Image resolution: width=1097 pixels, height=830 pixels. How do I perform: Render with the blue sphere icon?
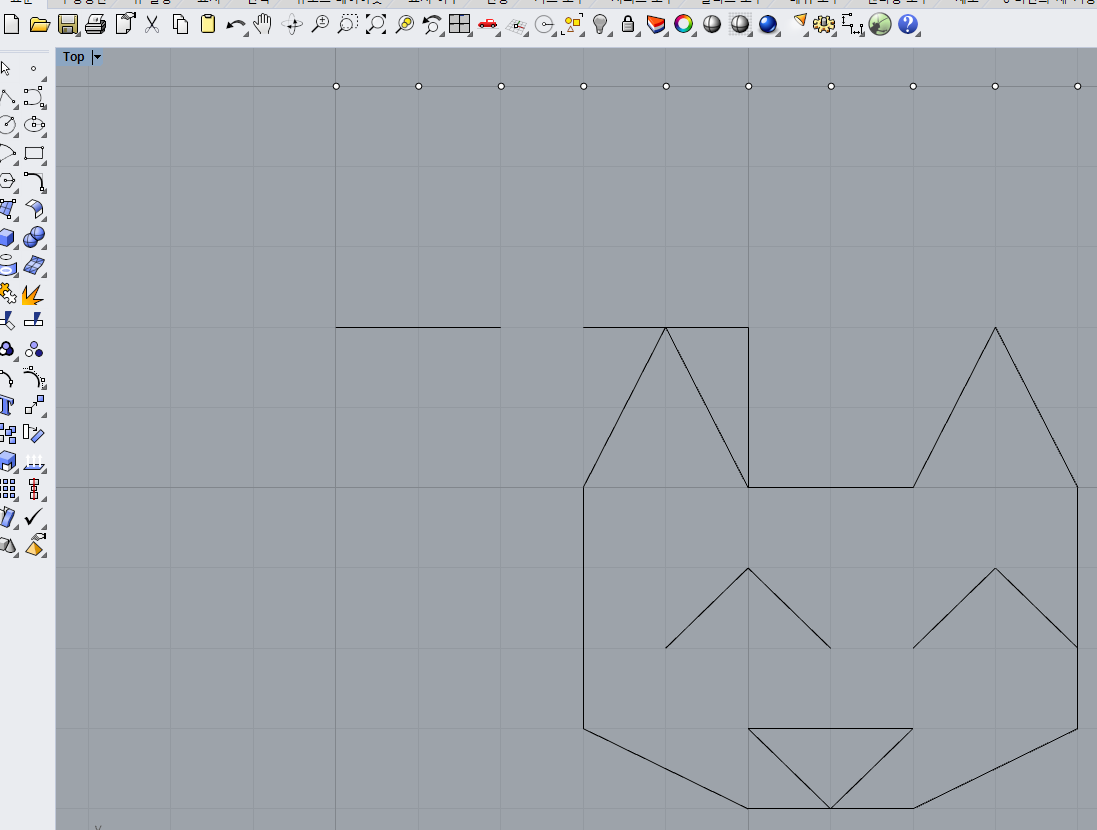767,24
